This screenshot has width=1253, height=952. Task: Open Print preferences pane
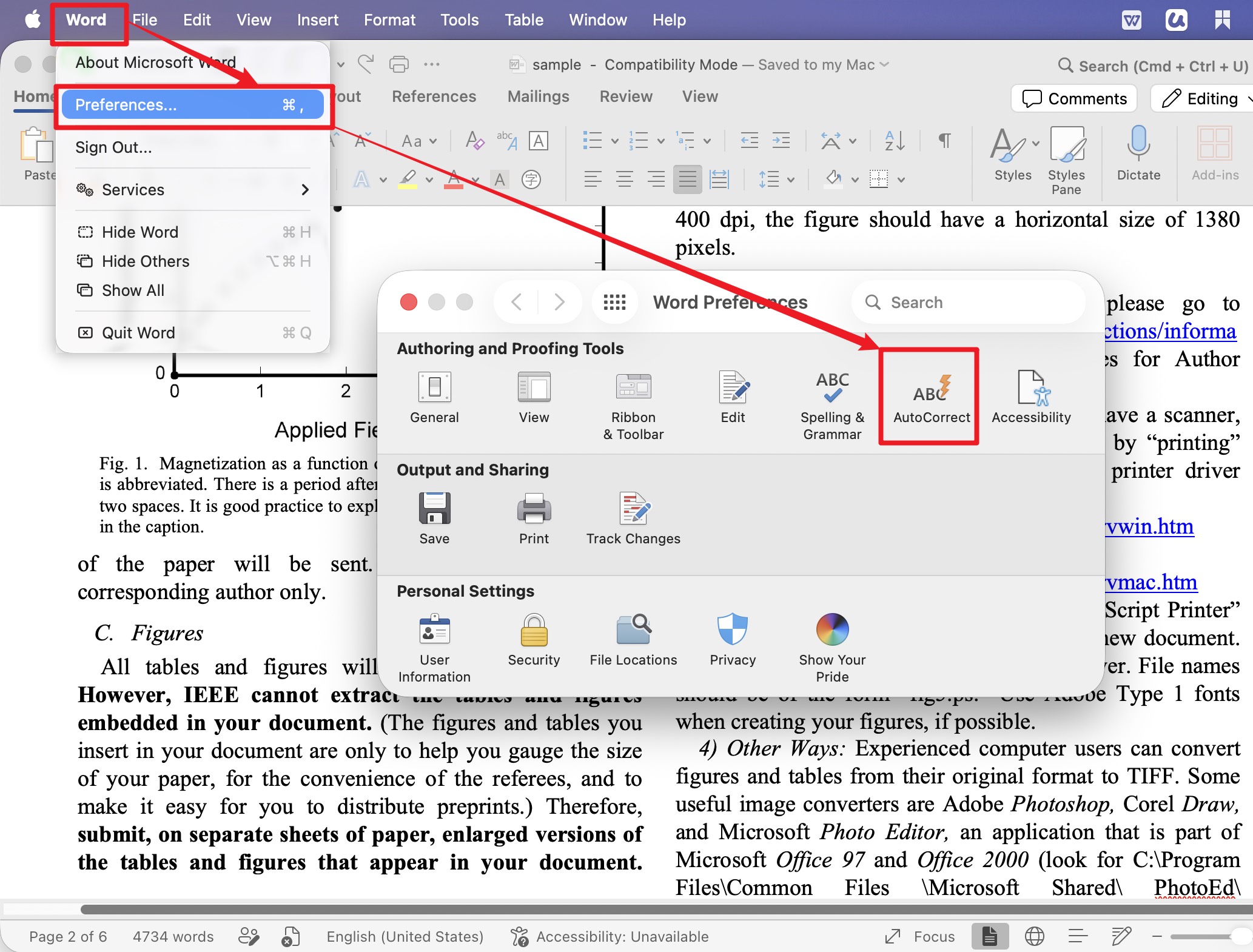click(534, 519)
